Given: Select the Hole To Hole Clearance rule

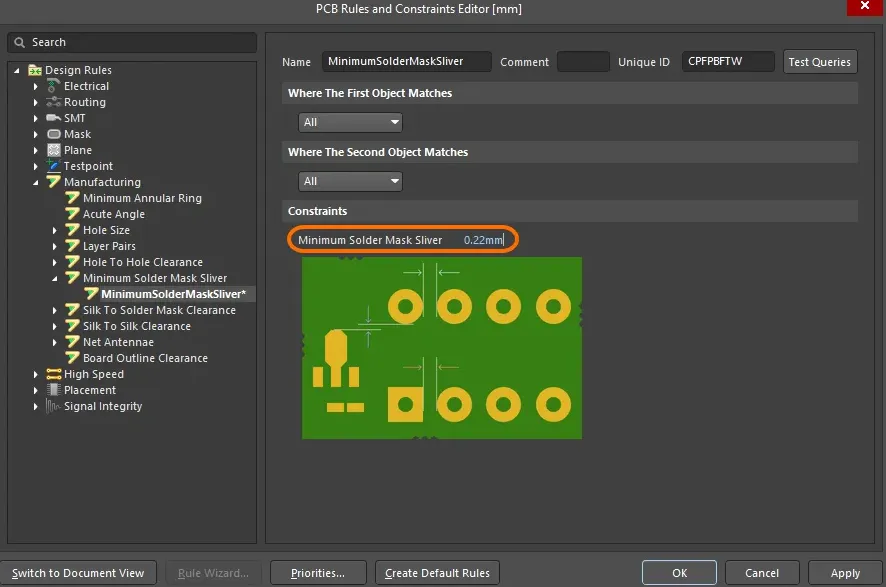Looking at the screenshot, I should 142,262.
